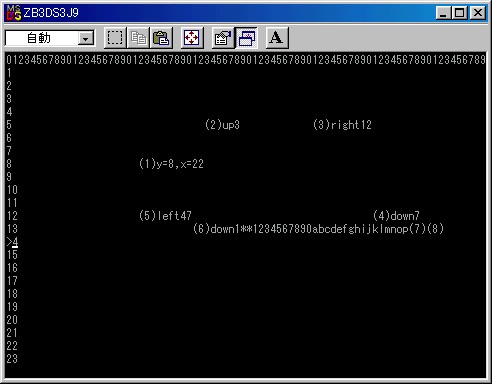Click the cursor at line 14
This screenshot has width=492, height=384.
(15, 242)
